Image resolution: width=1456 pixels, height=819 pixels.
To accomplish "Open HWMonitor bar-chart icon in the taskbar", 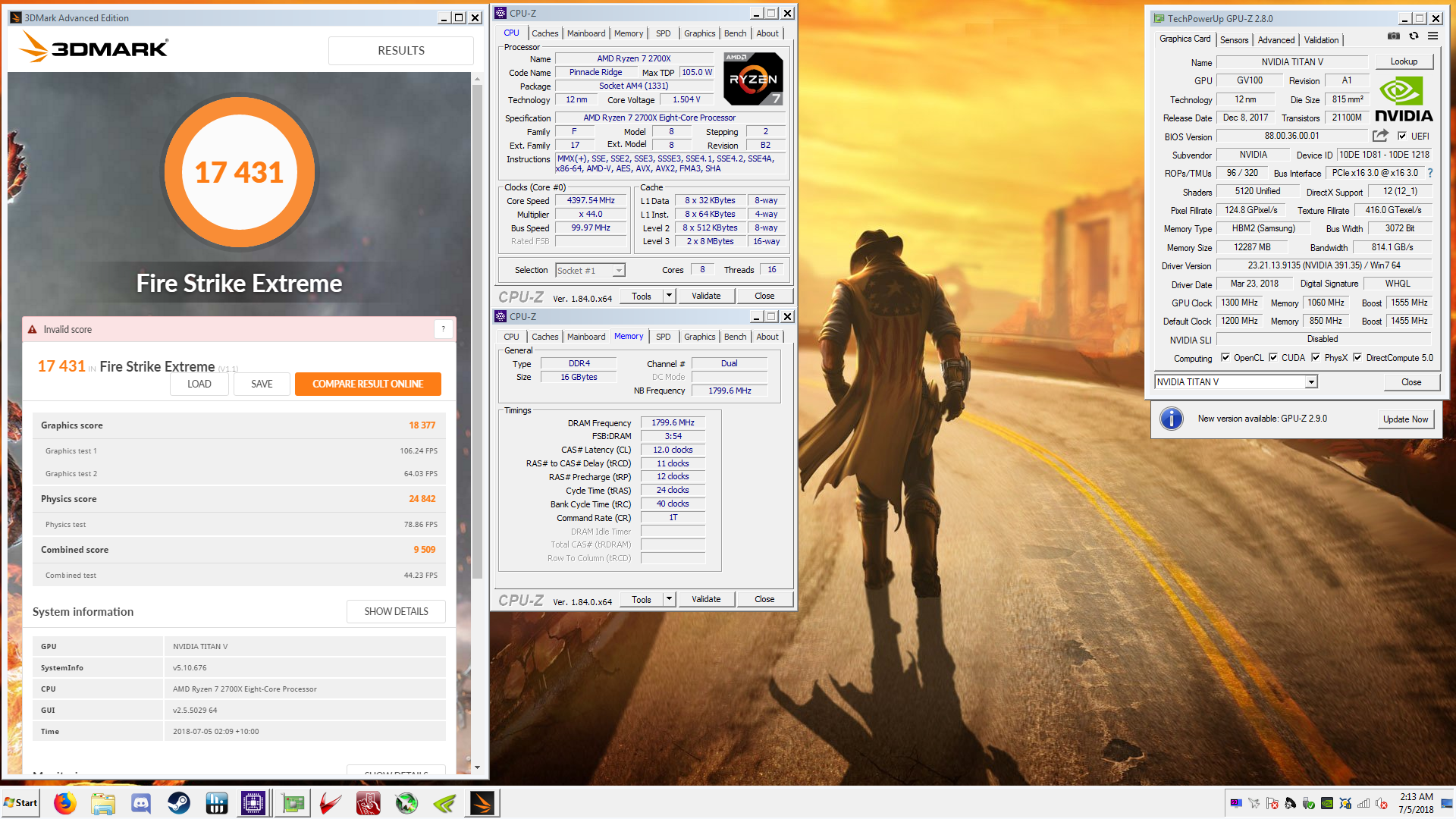I will tap(217, 803).
